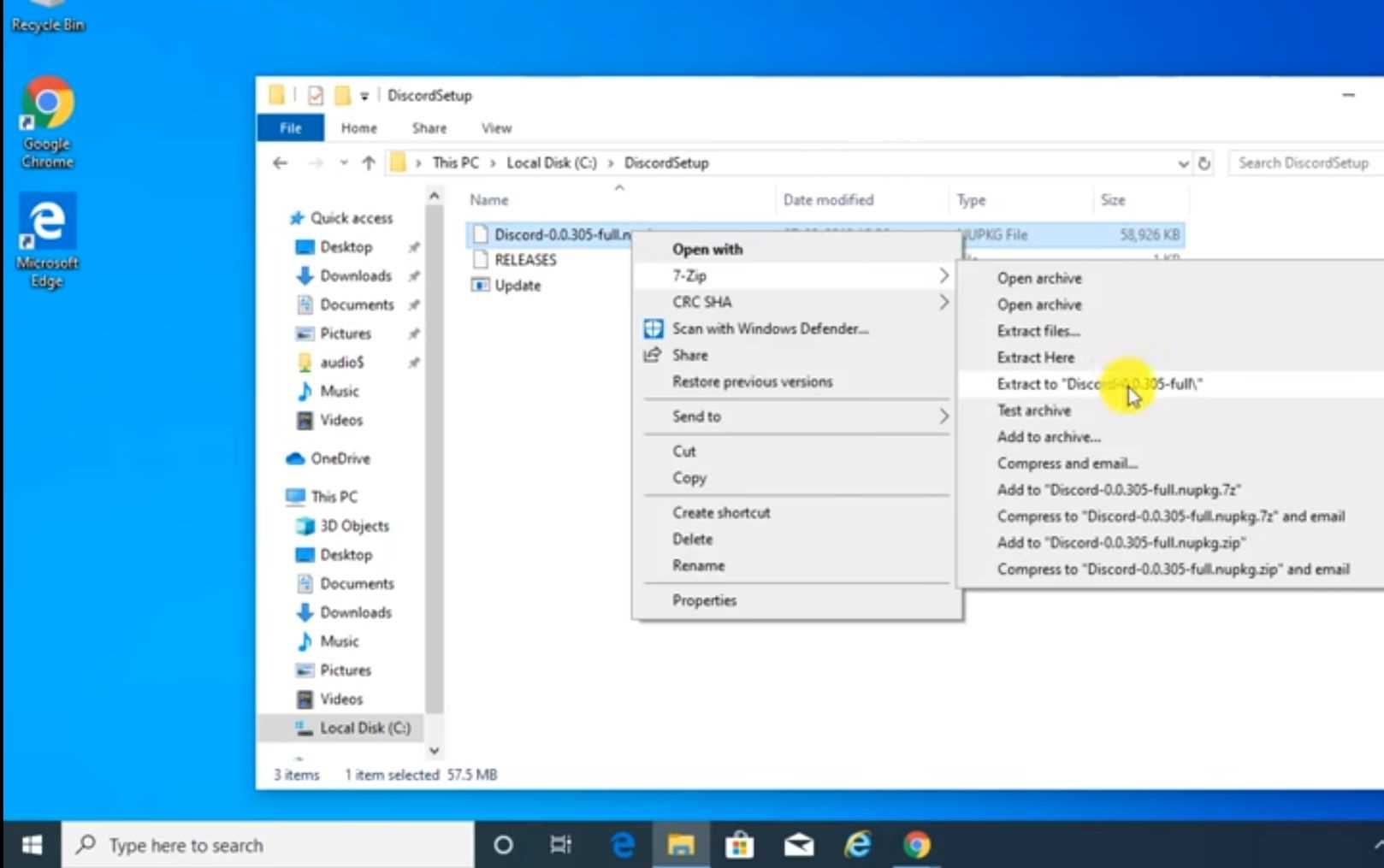
Task: Choose Rename in the context menu
Action: click(x=796, y=565)
